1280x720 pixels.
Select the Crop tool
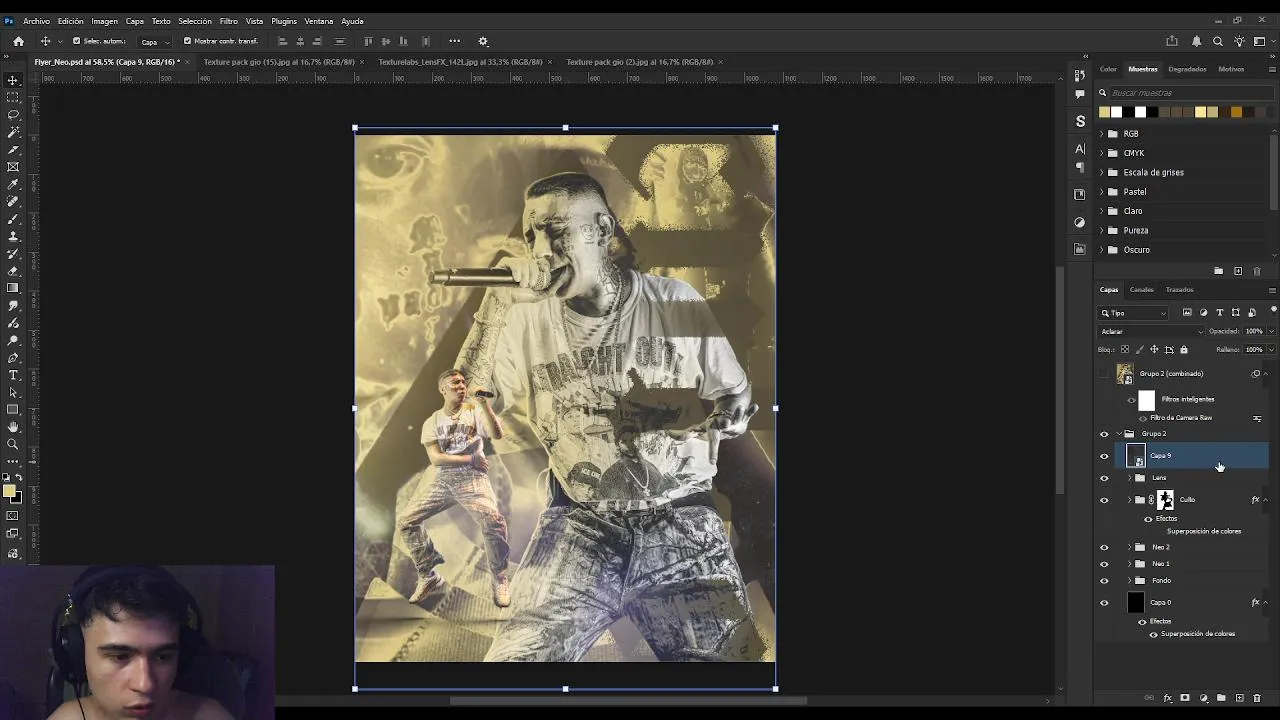pos(13,149)
